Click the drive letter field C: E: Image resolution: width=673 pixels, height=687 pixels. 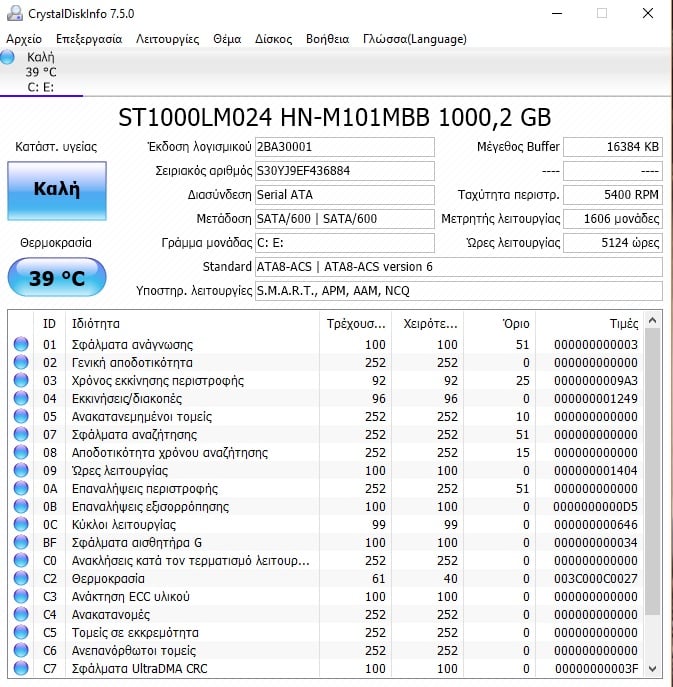pos(345,243)
